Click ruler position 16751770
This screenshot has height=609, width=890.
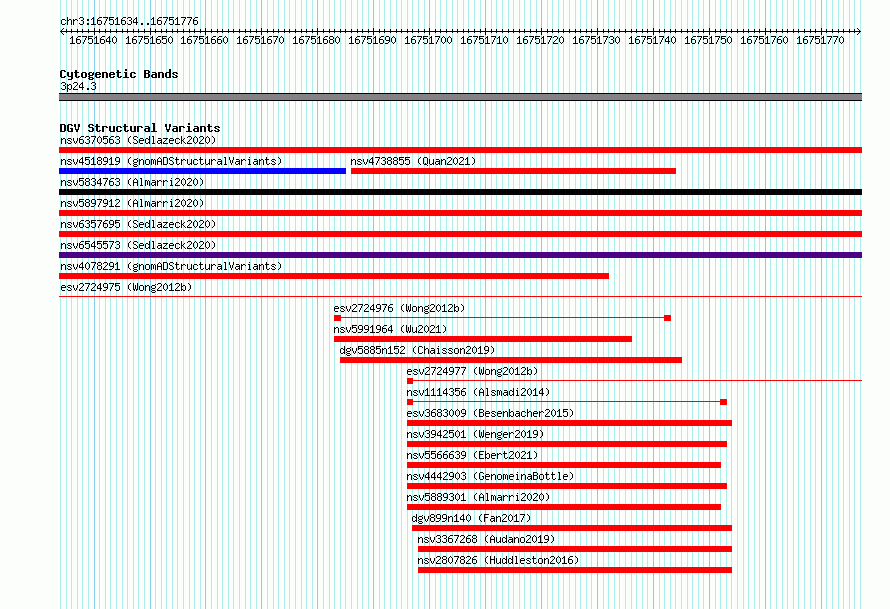click(820, 40)
